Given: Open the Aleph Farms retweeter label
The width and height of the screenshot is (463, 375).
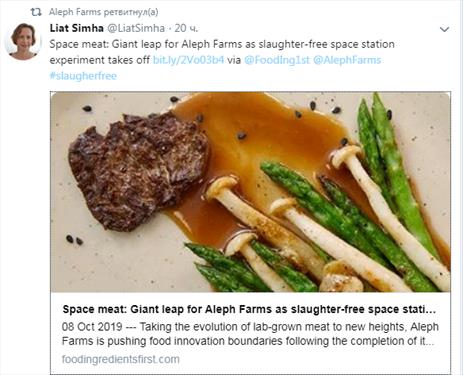Looking at the screenshot, I should pyautogui.click(x=103, y=12).
